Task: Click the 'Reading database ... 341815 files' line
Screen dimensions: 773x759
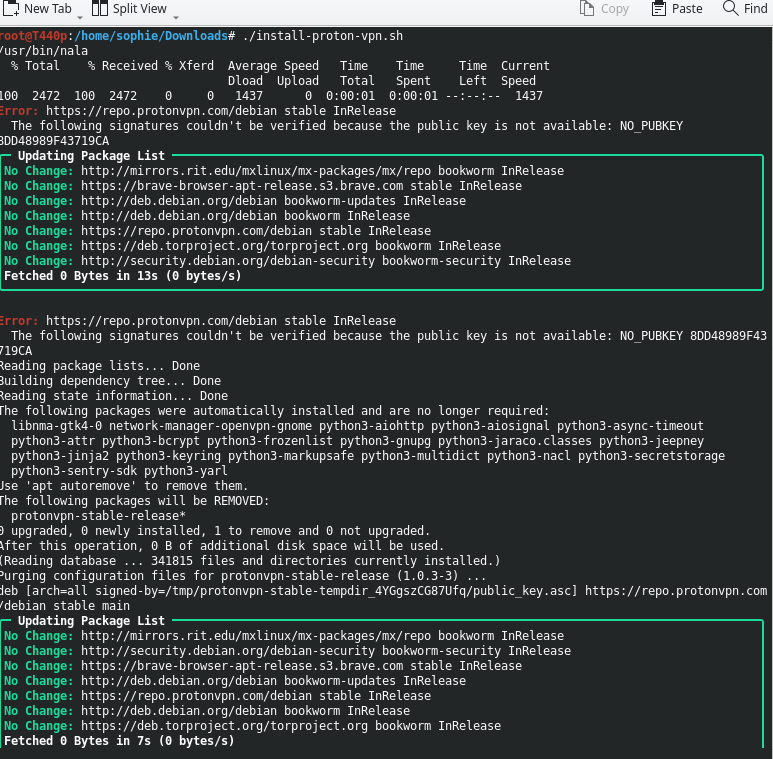Action: (250, 561)
